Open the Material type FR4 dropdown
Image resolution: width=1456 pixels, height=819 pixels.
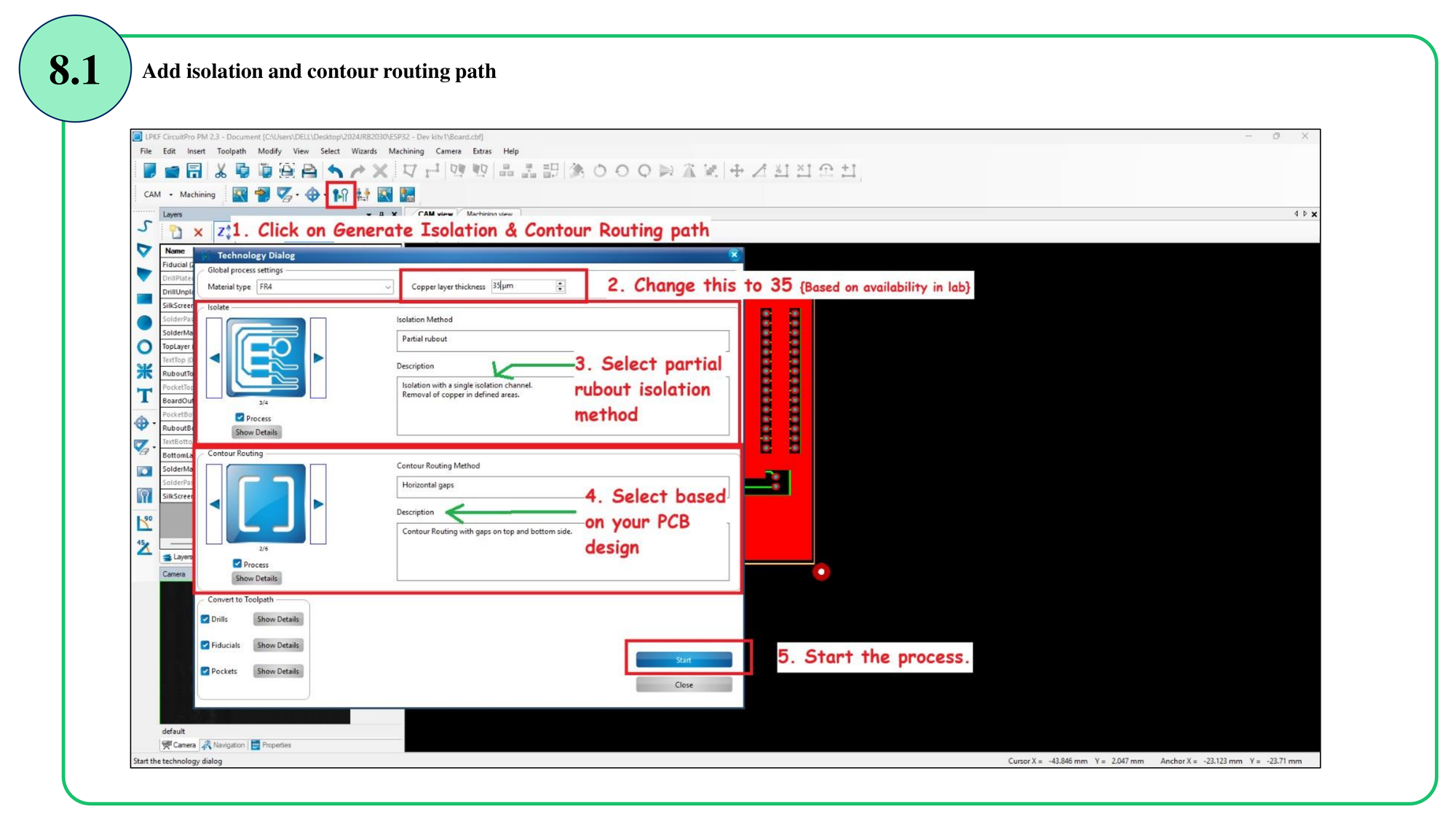click(325, 287)
